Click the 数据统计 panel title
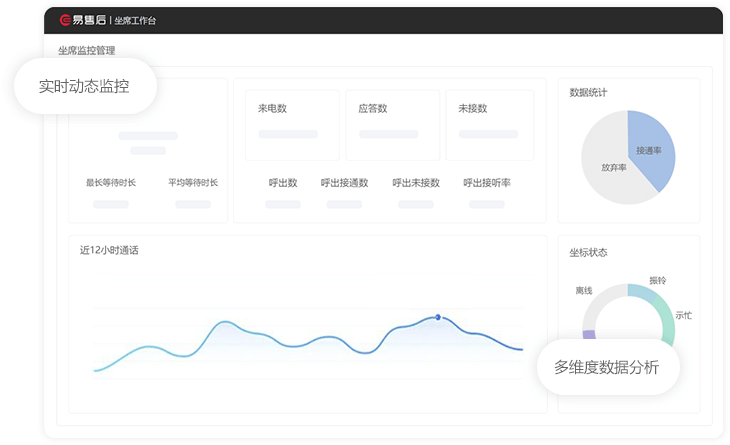Screen dimensions: 730x445 [x=588, y=92]
